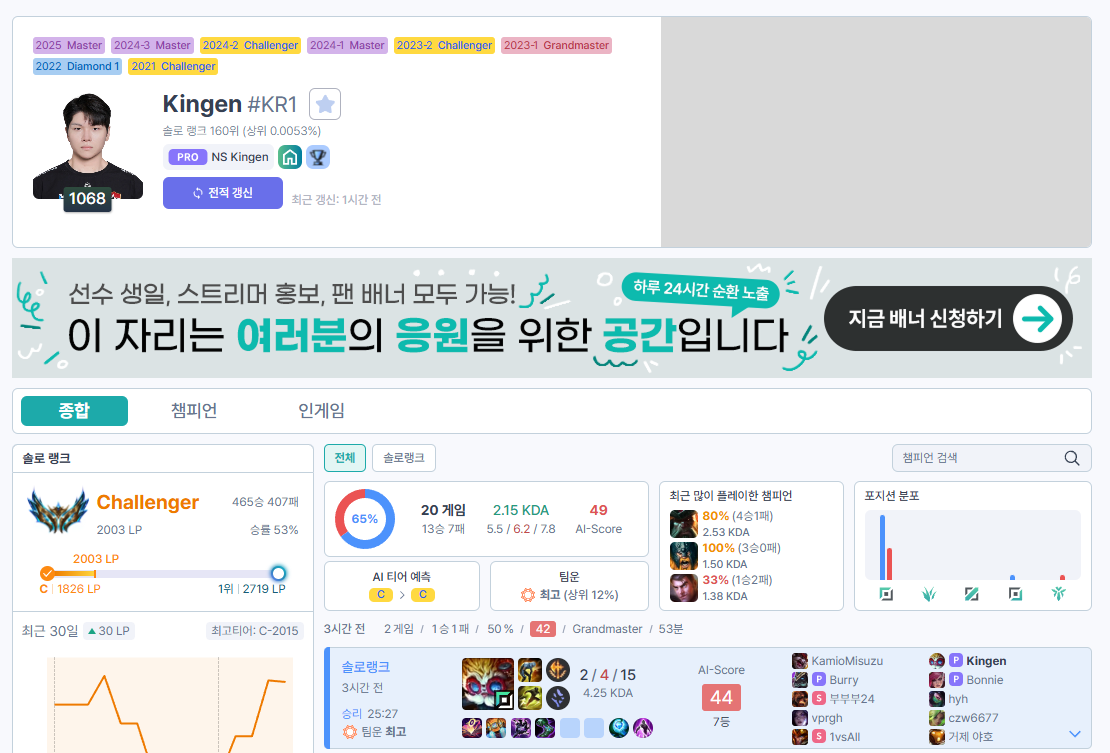
Task: Select the top lane position icon
Action: (886, 594)
